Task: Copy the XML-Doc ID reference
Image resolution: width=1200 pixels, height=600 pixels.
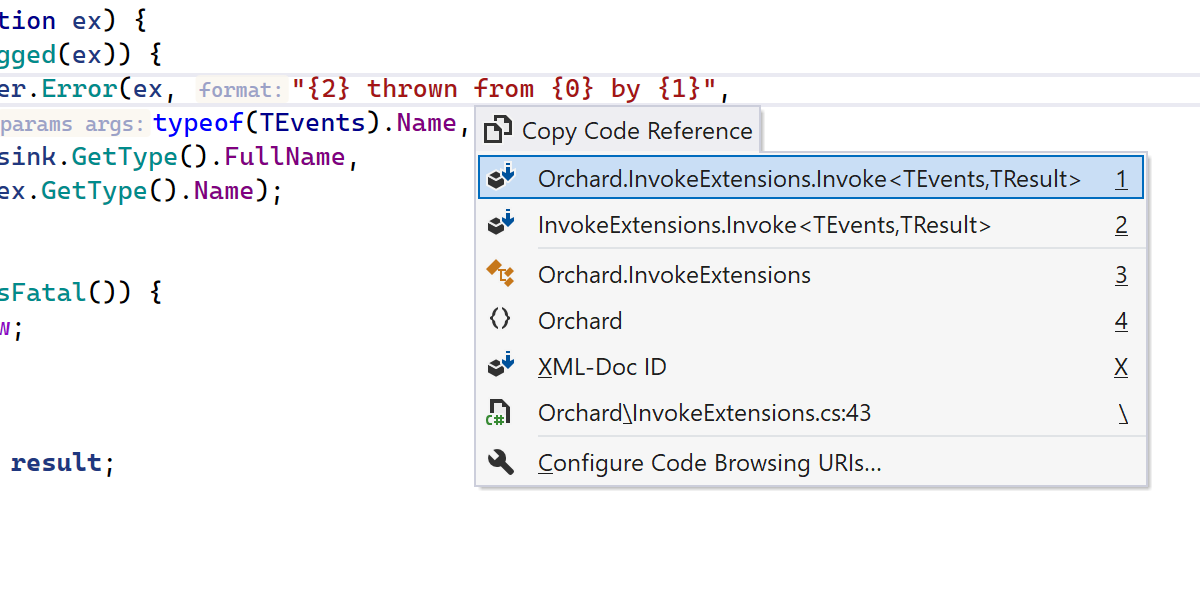Action: coord(602,367)
